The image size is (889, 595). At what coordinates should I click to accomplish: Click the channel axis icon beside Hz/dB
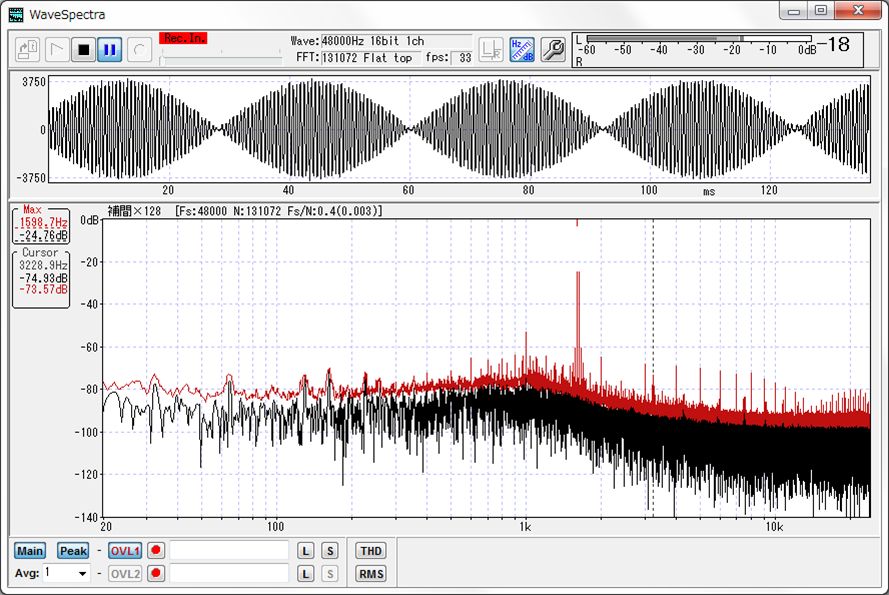(x=491, y=49)
